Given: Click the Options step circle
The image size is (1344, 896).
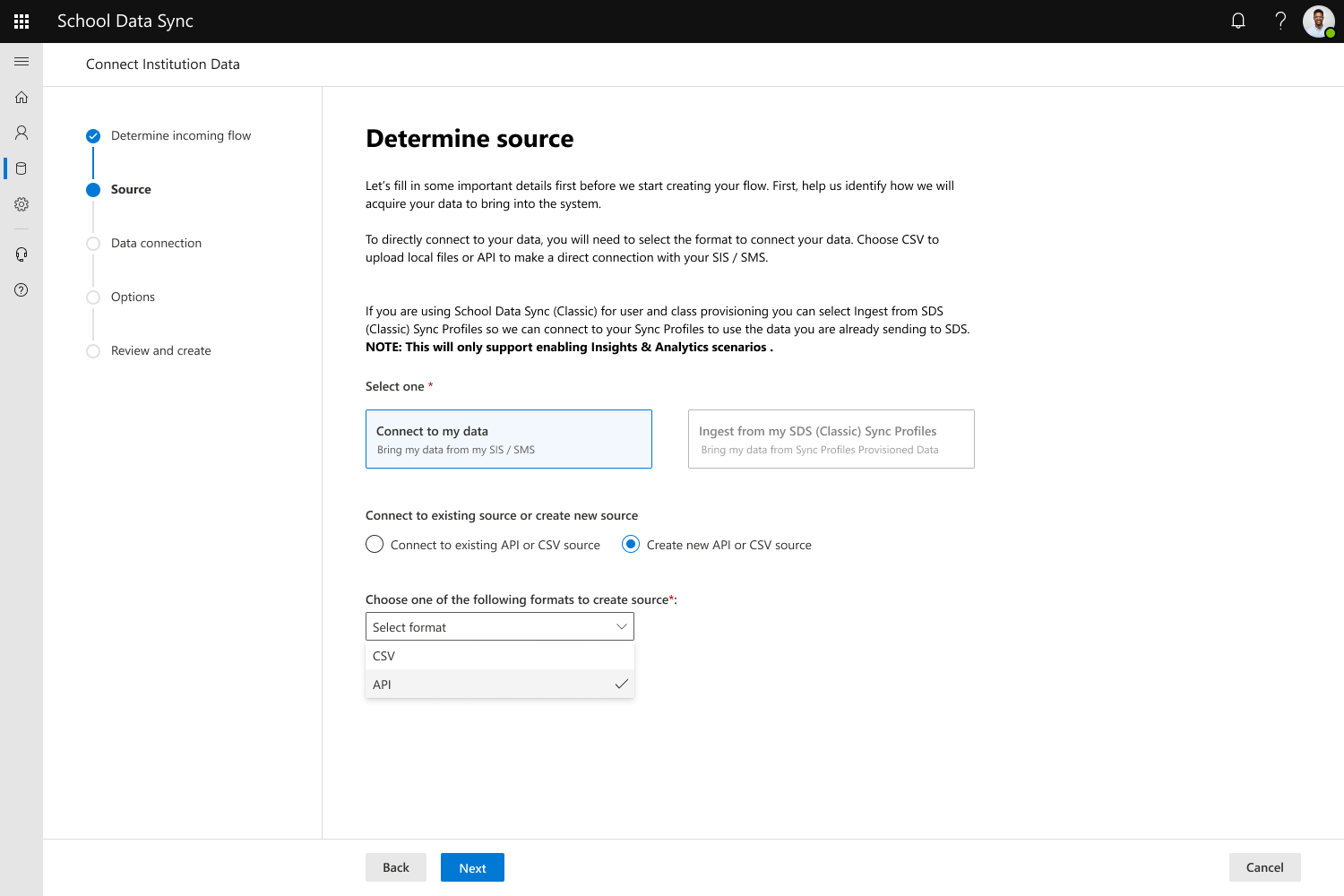Looking at the screenshot, I should click(x=93, y=297).
